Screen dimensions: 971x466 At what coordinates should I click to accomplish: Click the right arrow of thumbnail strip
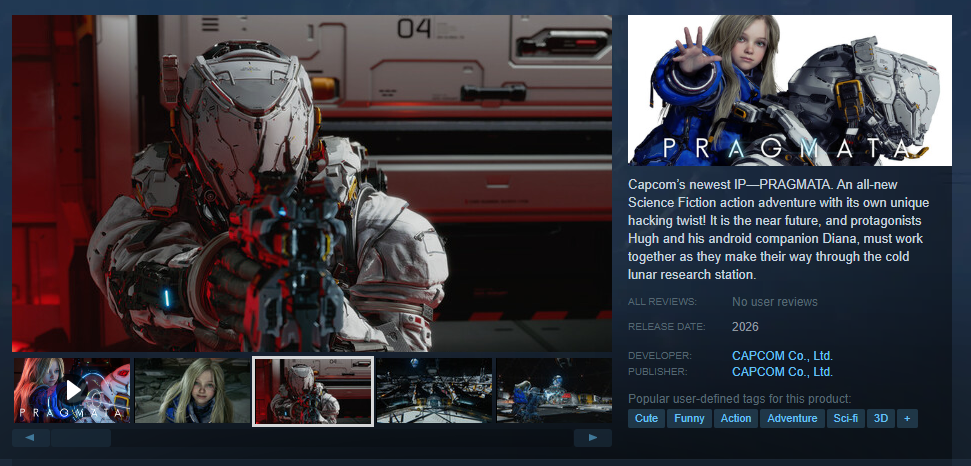593,438
